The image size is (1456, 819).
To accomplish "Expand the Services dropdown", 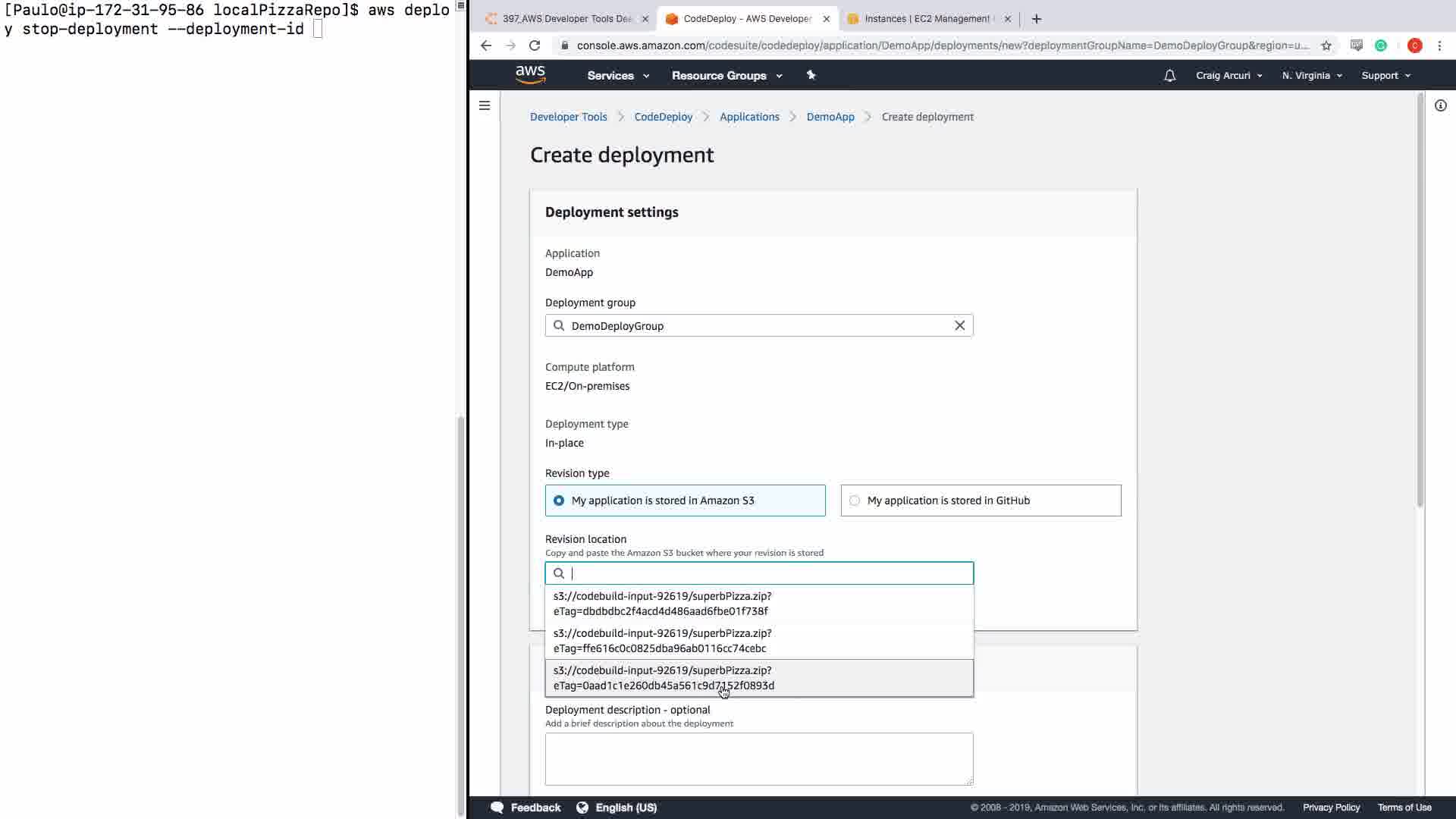I will [x=618, y=75].
